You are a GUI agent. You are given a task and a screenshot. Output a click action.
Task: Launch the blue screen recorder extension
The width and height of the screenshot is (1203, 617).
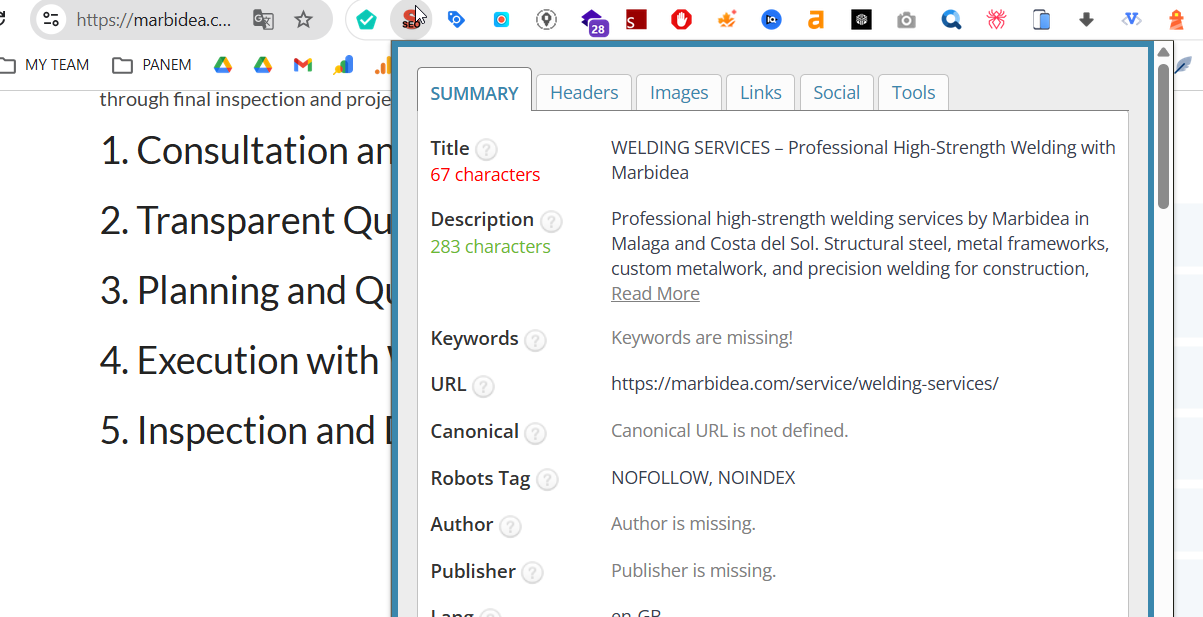501,20
